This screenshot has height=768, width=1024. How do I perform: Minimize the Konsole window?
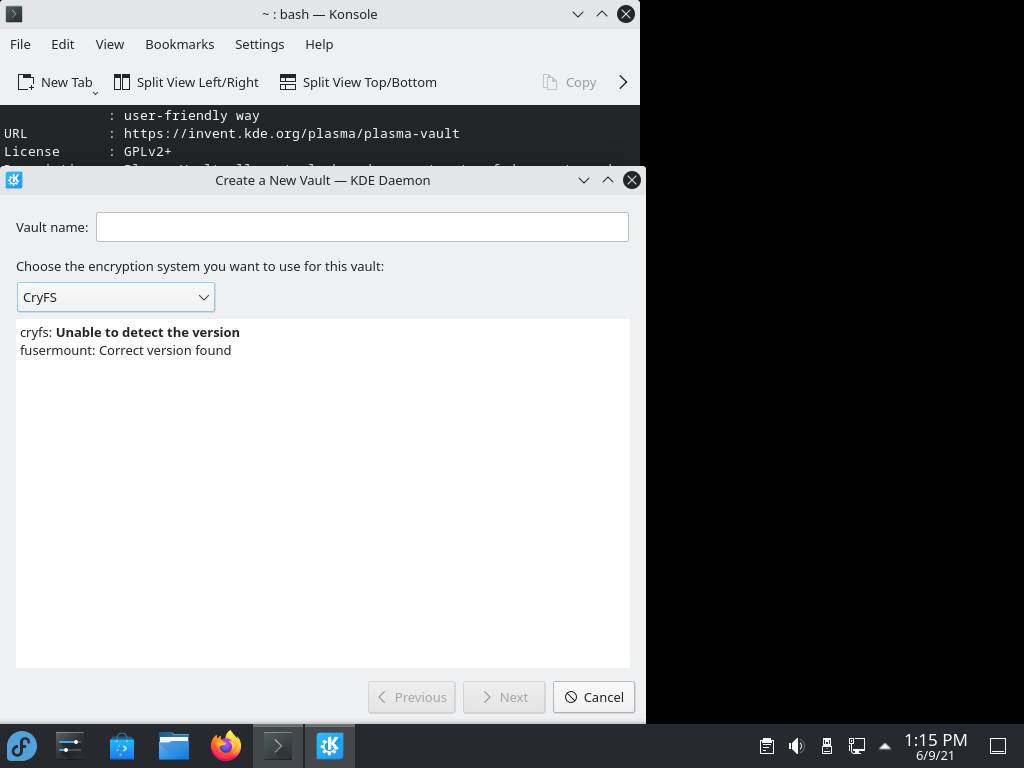[x=578, y=14]
